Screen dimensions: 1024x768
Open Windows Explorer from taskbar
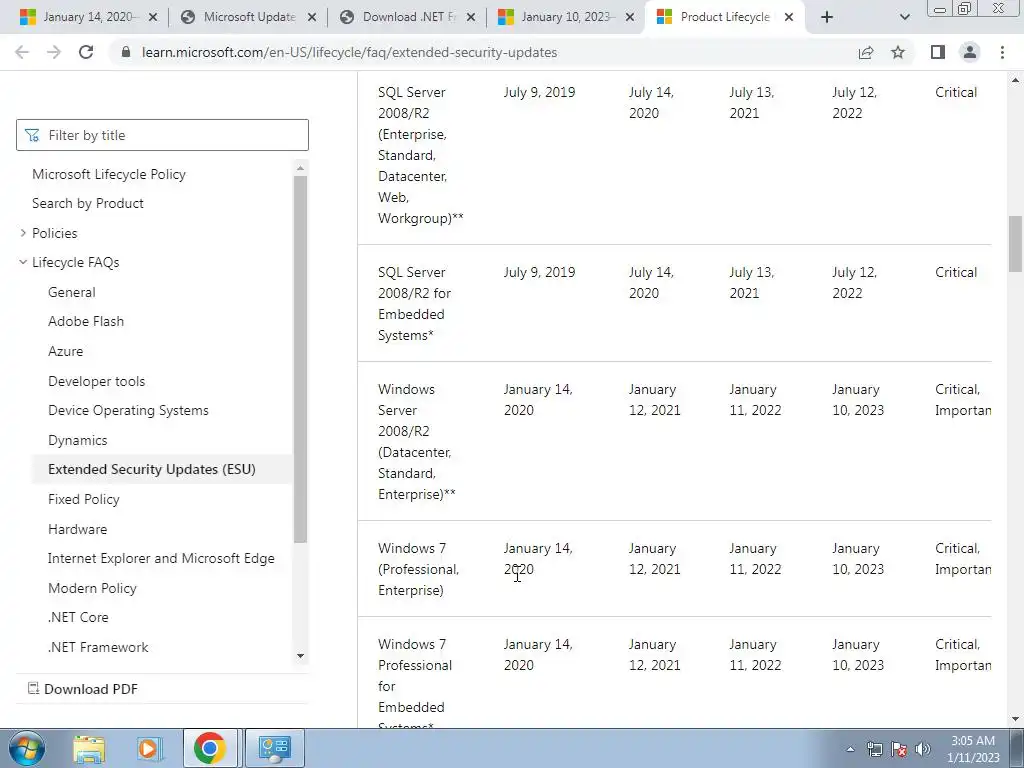click(x=89, y=748)
